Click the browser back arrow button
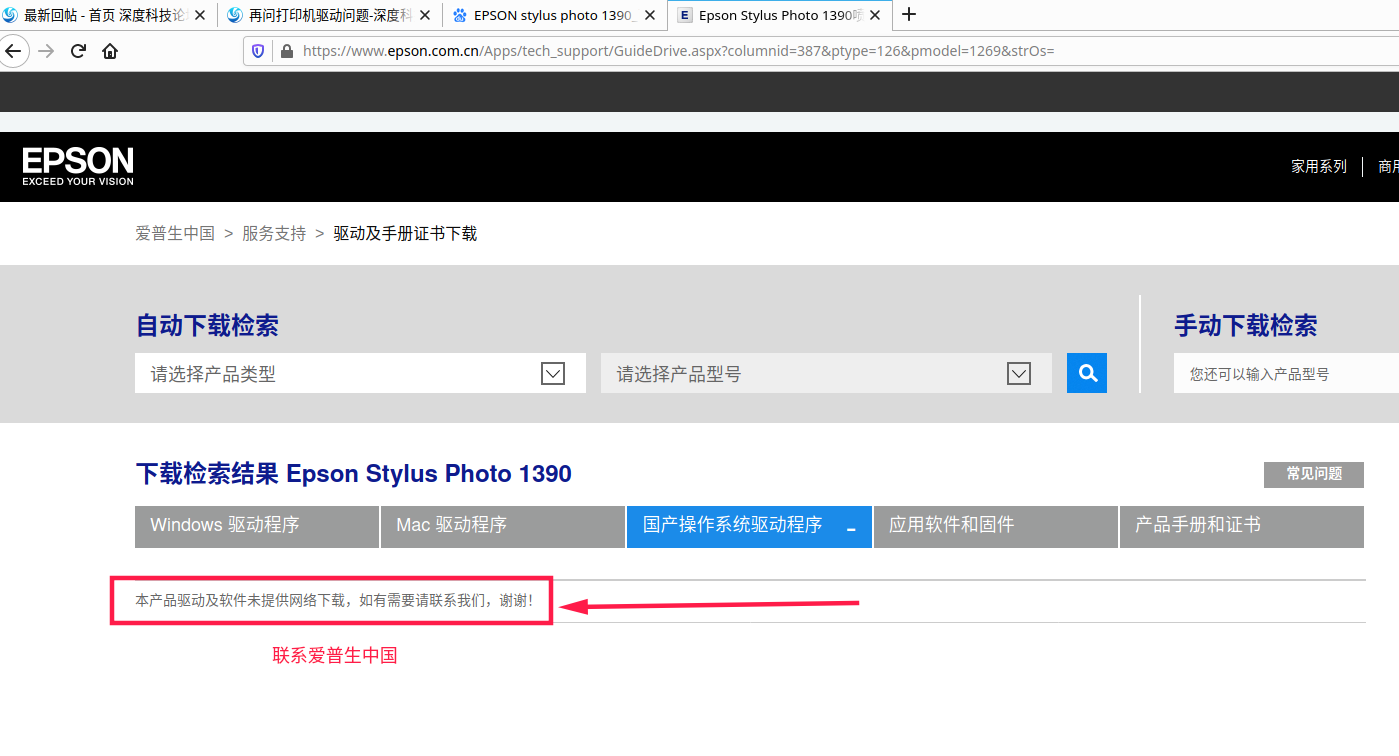1399x756 pixels. click(11, 51)
